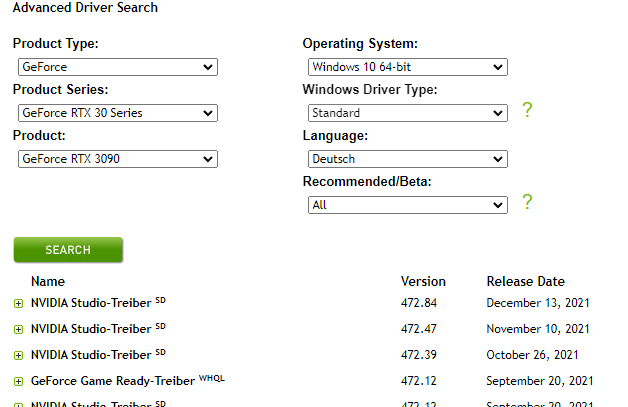Open NVIDIA Studio-Treiber released October 26, 2021
Image resolution: width=628 pixels, height=407 pixels.
pyautogui.click(x=98, y=355)
